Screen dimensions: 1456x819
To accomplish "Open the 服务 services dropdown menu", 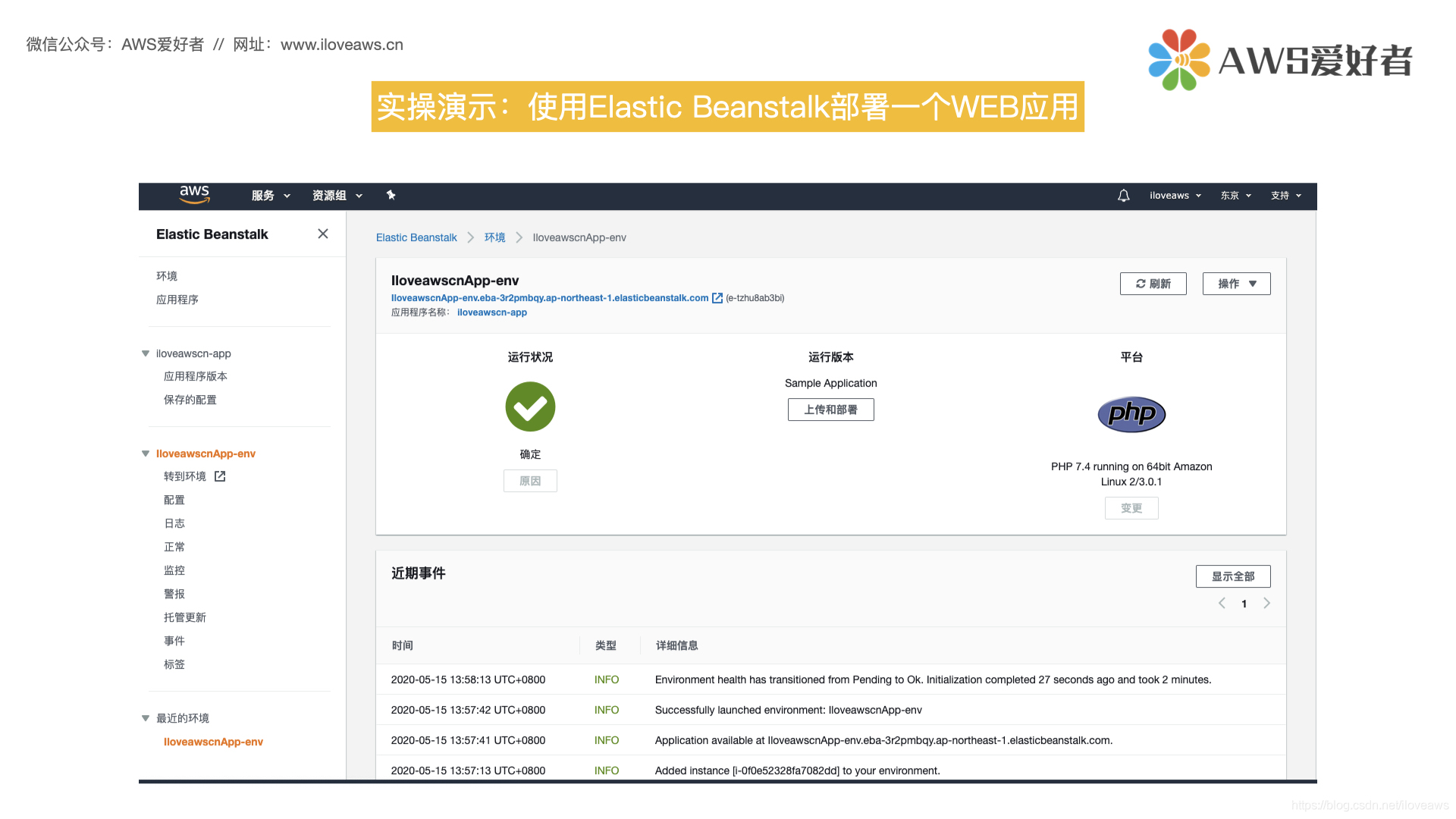I will pyautogui.click(x=271, y=196).
